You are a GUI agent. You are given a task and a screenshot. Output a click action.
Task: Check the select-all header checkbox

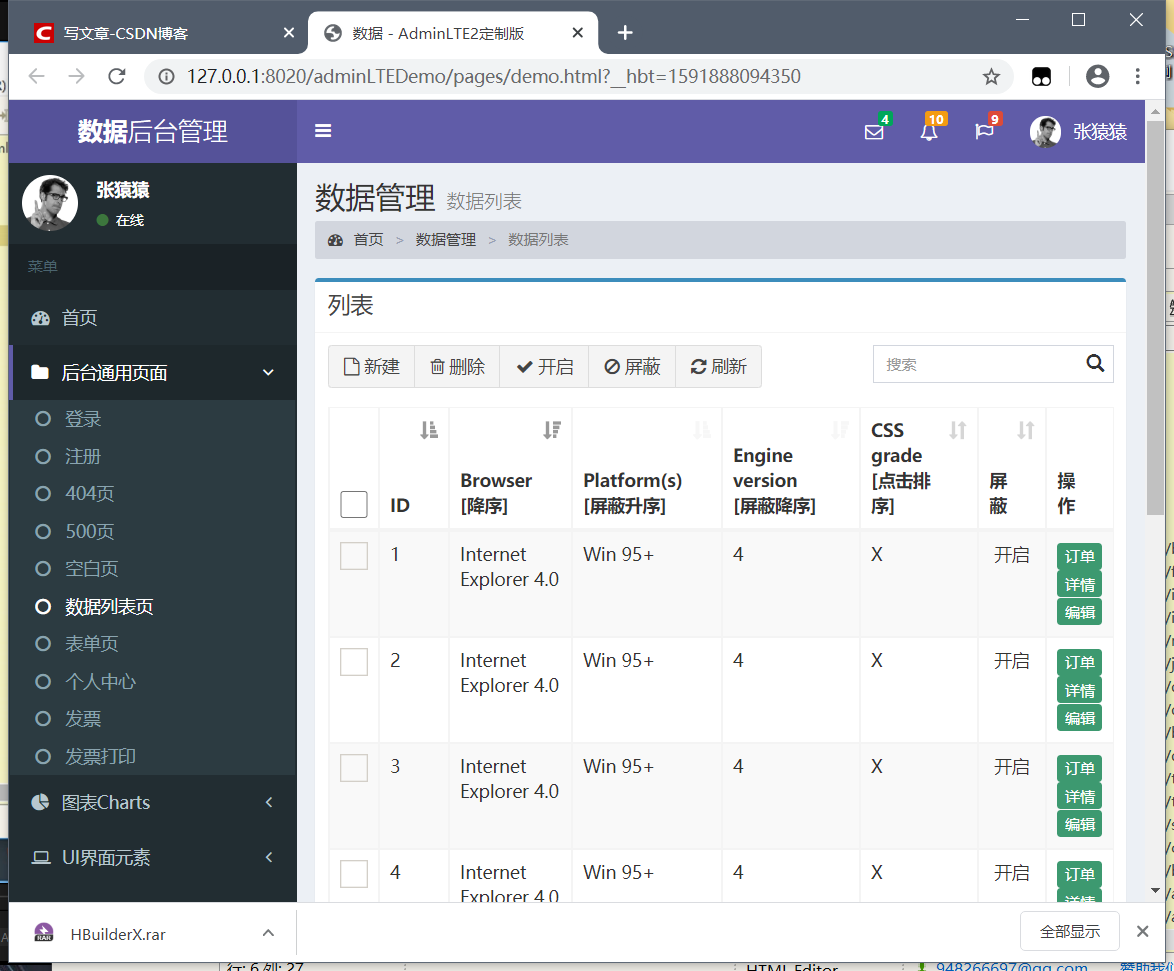tap(354, 505)
